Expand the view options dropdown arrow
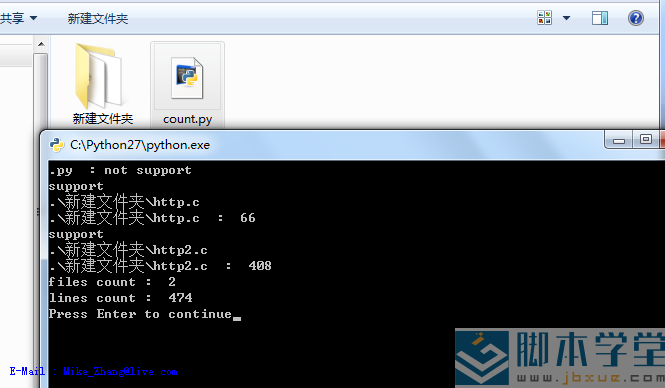 [566, 18]
